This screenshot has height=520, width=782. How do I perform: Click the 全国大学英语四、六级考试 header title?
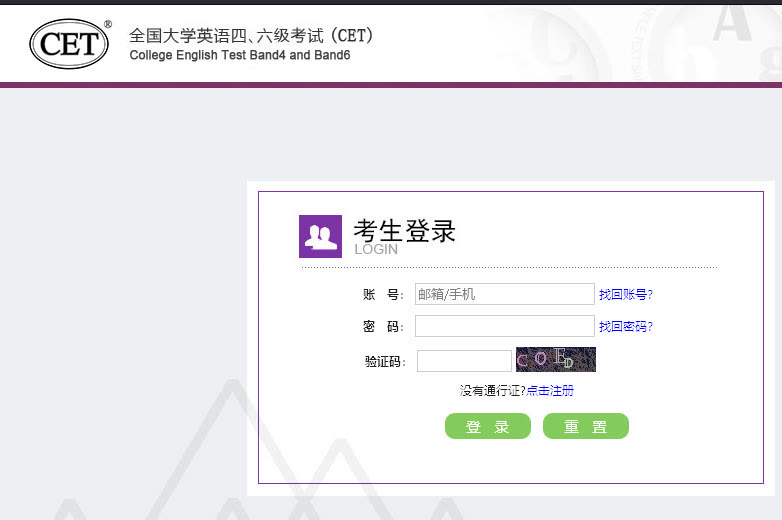coord(251,35)
